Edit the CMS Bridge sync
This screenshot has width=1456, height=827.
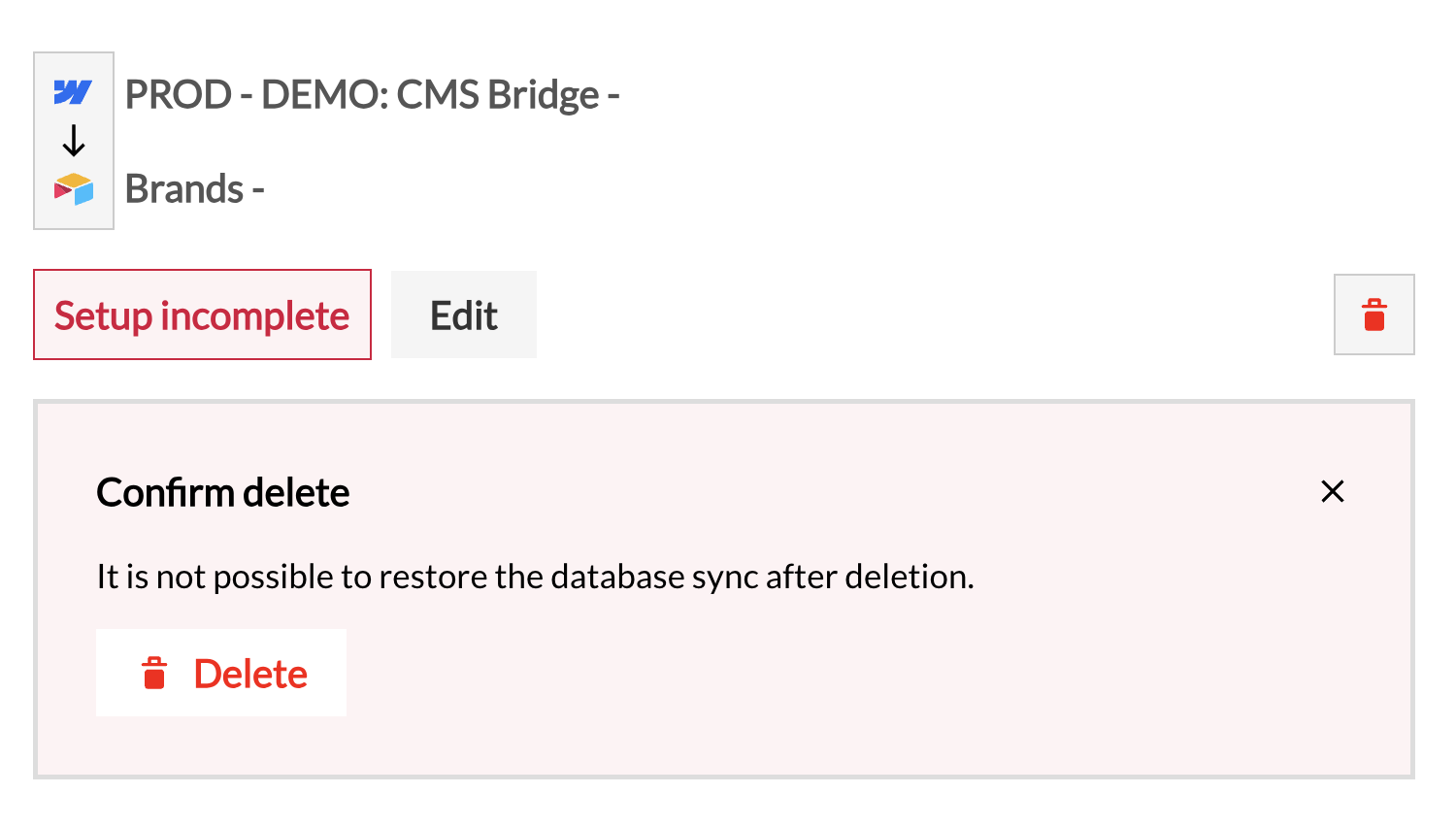tap(464, 314)
